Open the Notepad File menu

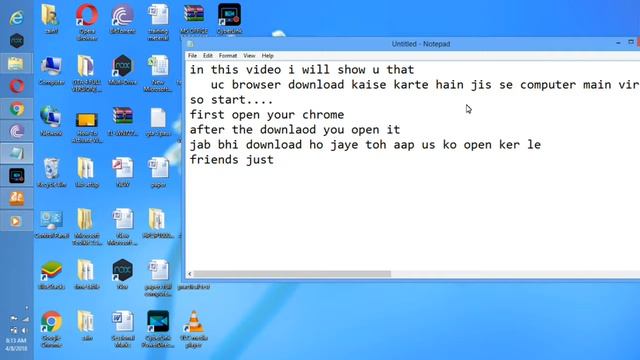[x=192, y=56]
